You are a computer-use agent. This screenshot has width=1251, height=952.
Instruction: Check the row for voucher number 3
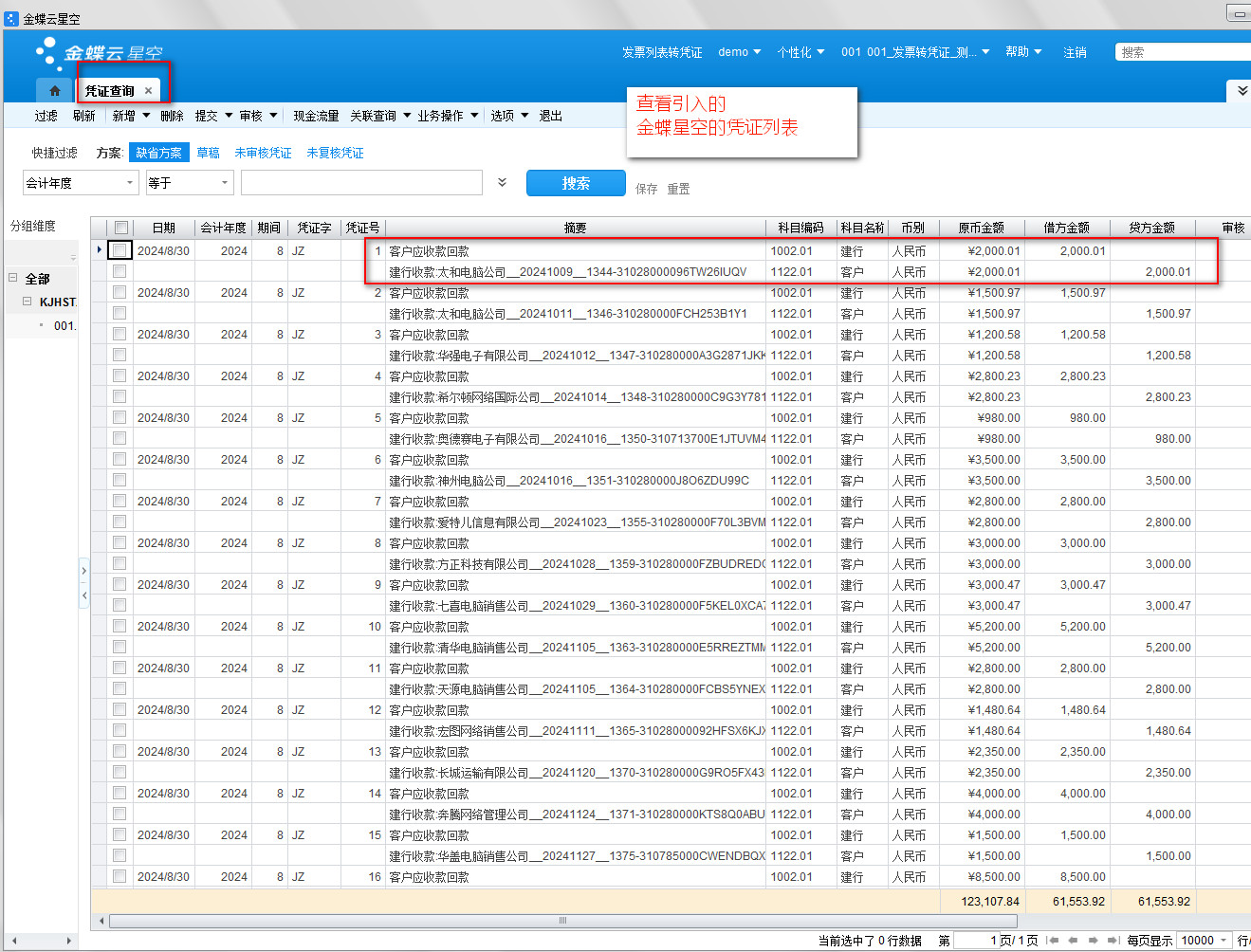(x=120, y=334)
